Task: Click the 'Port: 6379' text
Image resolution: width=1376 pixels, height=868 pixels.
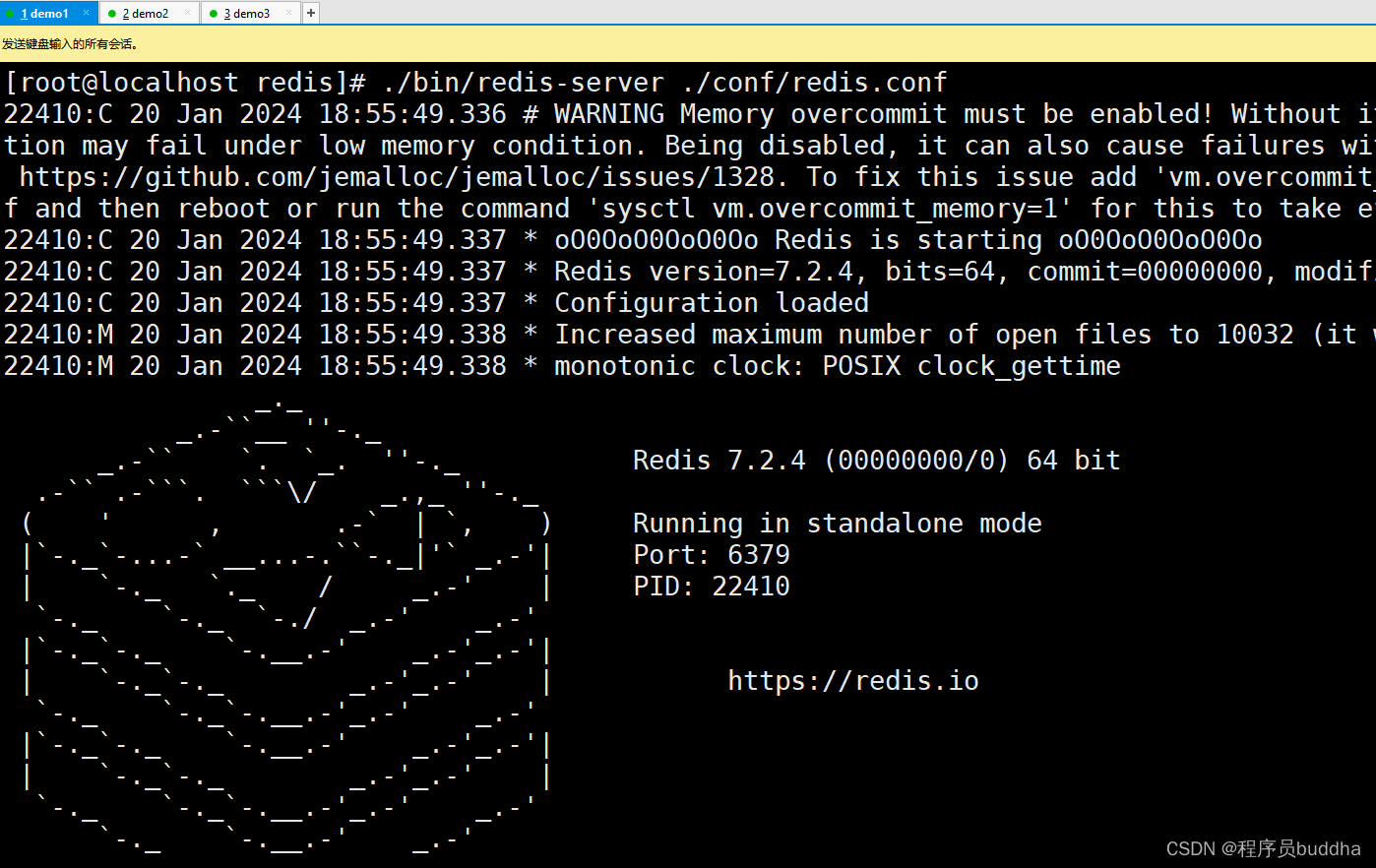Action: tap(712, 555)
